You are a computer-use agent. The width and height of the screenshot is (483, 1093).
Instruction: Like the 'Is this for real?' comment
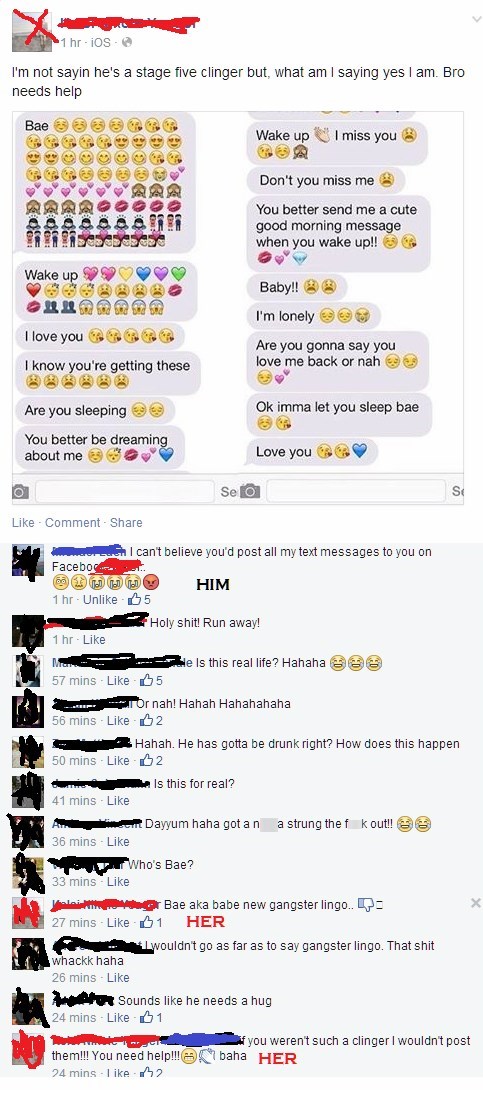[x=118, y=801]
